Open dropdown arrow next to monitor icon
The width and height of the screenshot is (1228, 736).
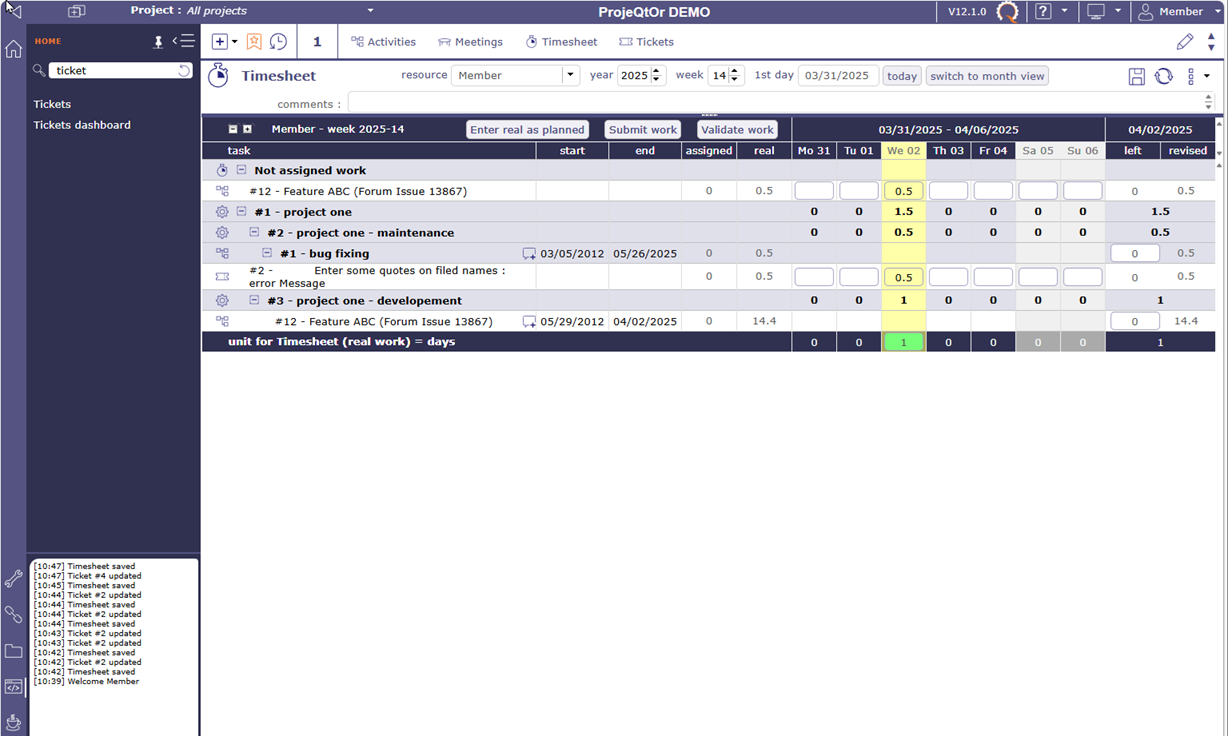tap(1118, 11)
